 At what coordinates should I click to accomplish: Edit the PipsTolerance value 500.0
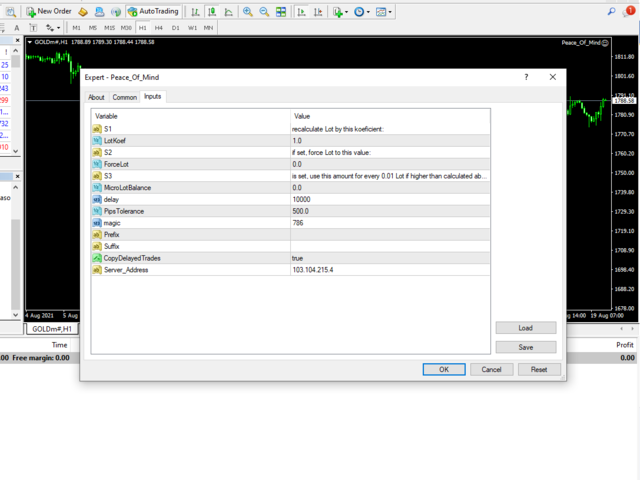(x=390, y=211)
